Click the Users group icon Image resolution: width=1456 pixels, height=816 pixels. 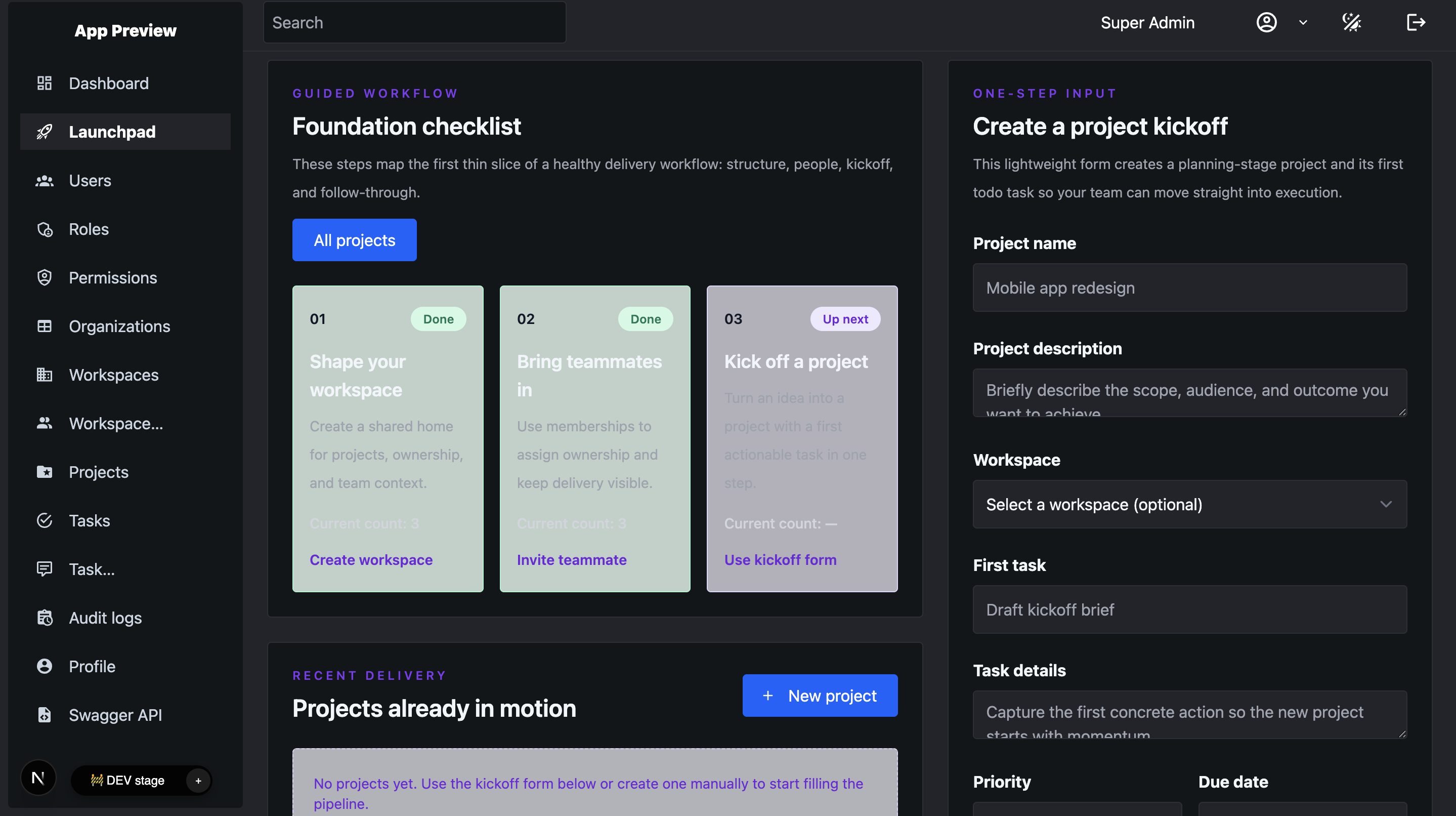(x=44, y=180)
